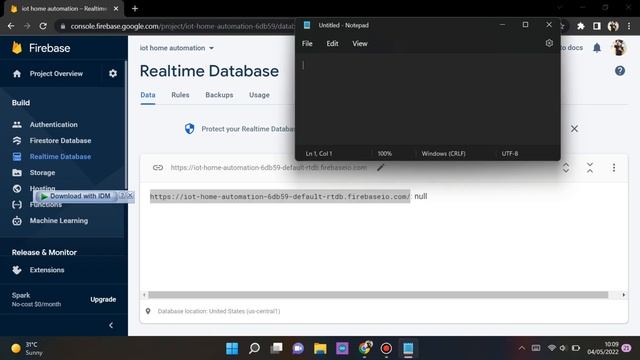Click the copy database link icon

coord(158,168)
